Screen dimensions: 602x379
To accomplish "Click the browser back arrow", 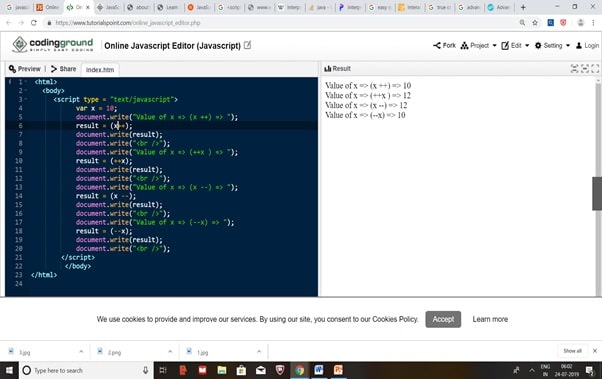I will 9,23.
